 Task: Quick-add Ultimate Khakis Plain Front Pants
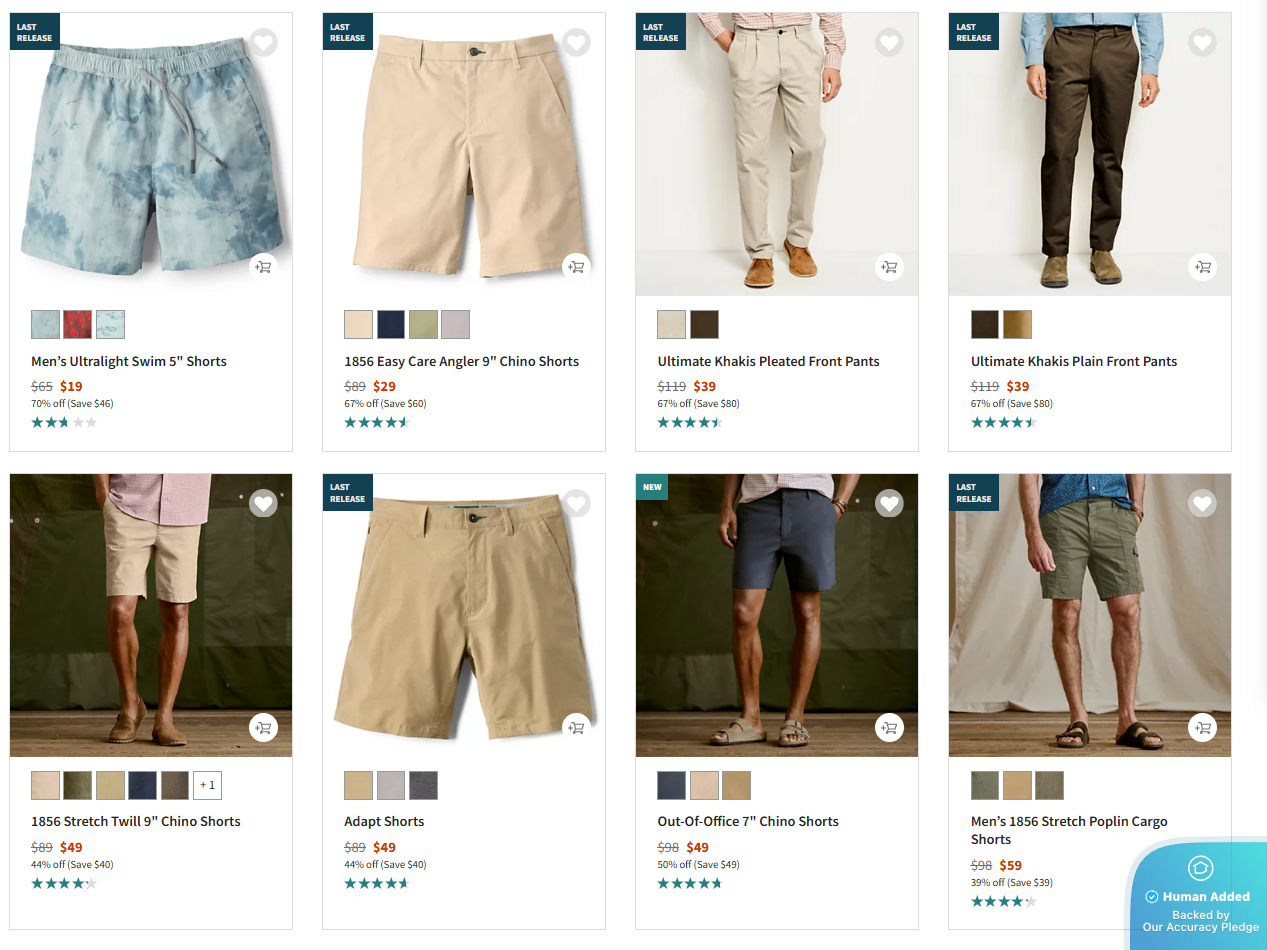(x=1202, y=267)
